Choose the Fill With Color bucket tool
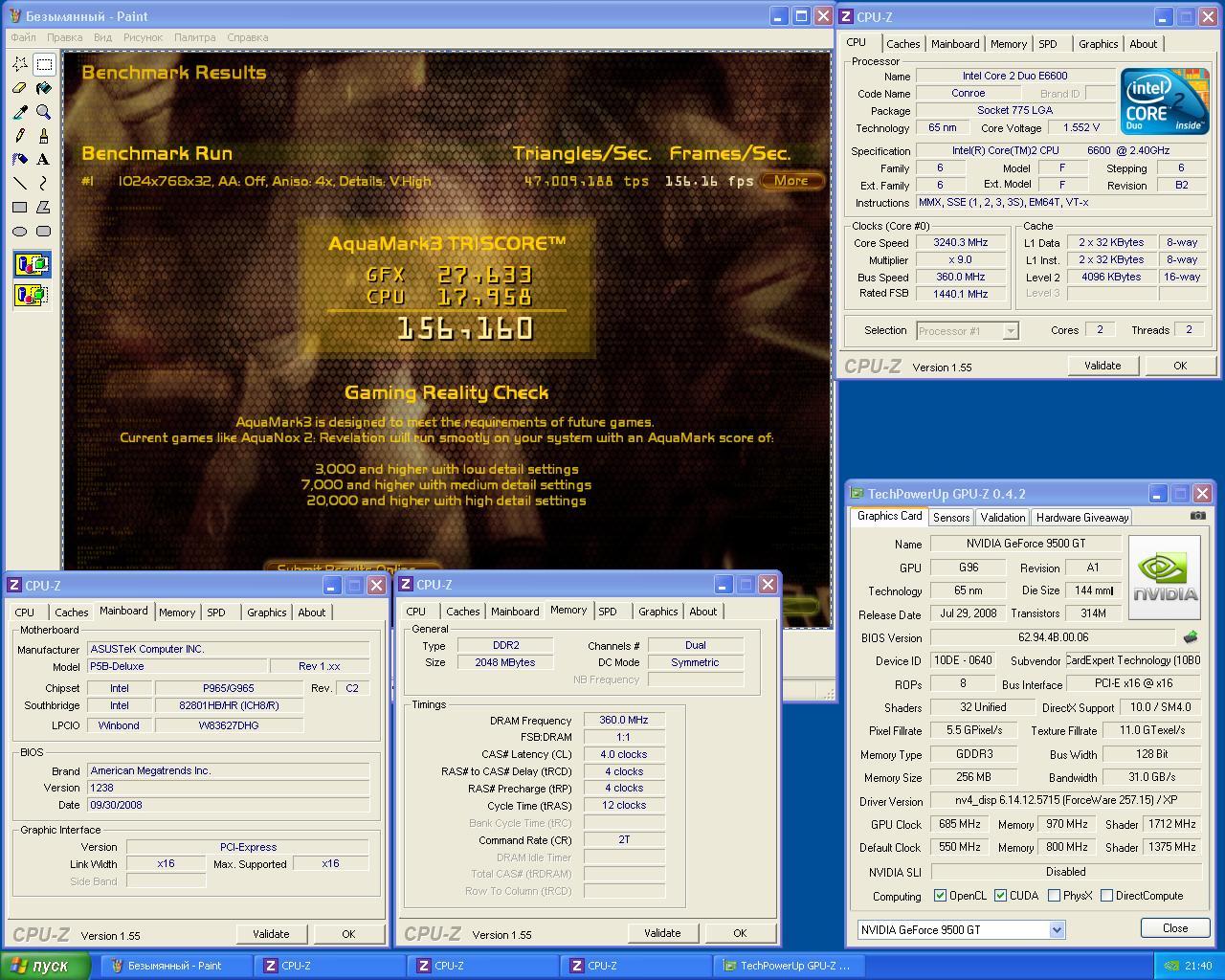The width and height of the screenshot is (1225, 980). 44,88
